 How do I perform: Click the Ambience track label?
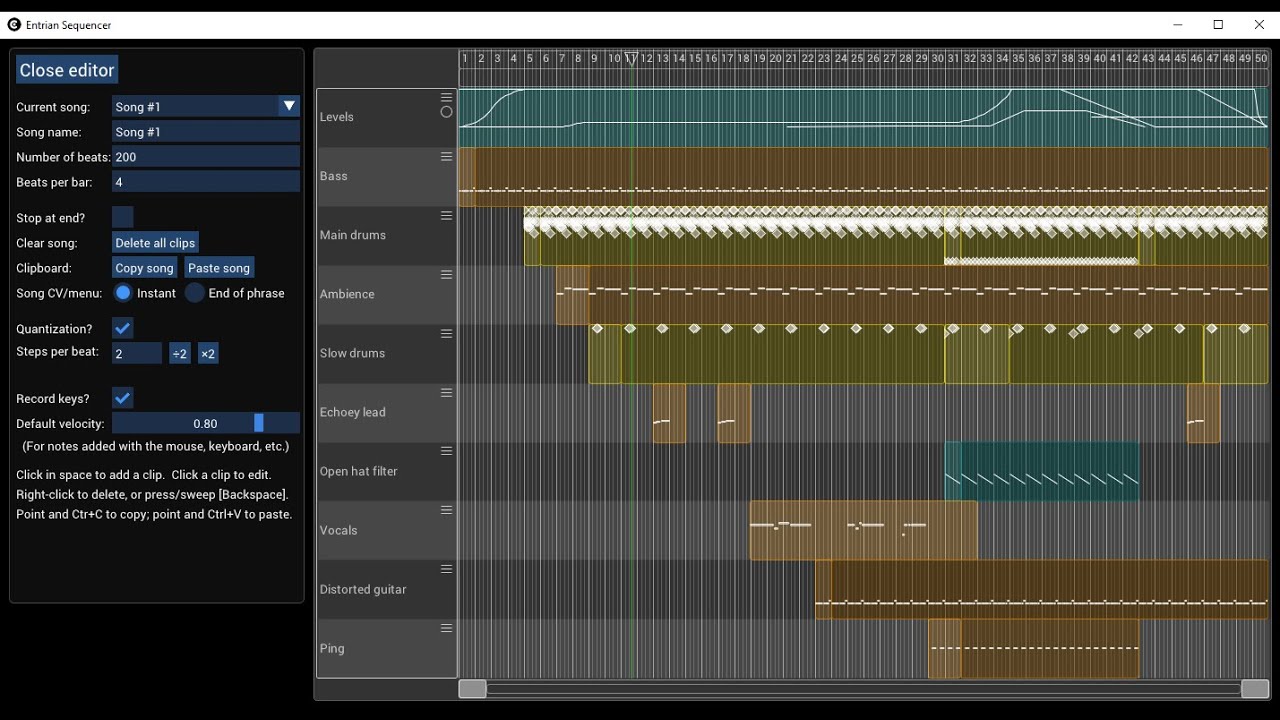347,294
